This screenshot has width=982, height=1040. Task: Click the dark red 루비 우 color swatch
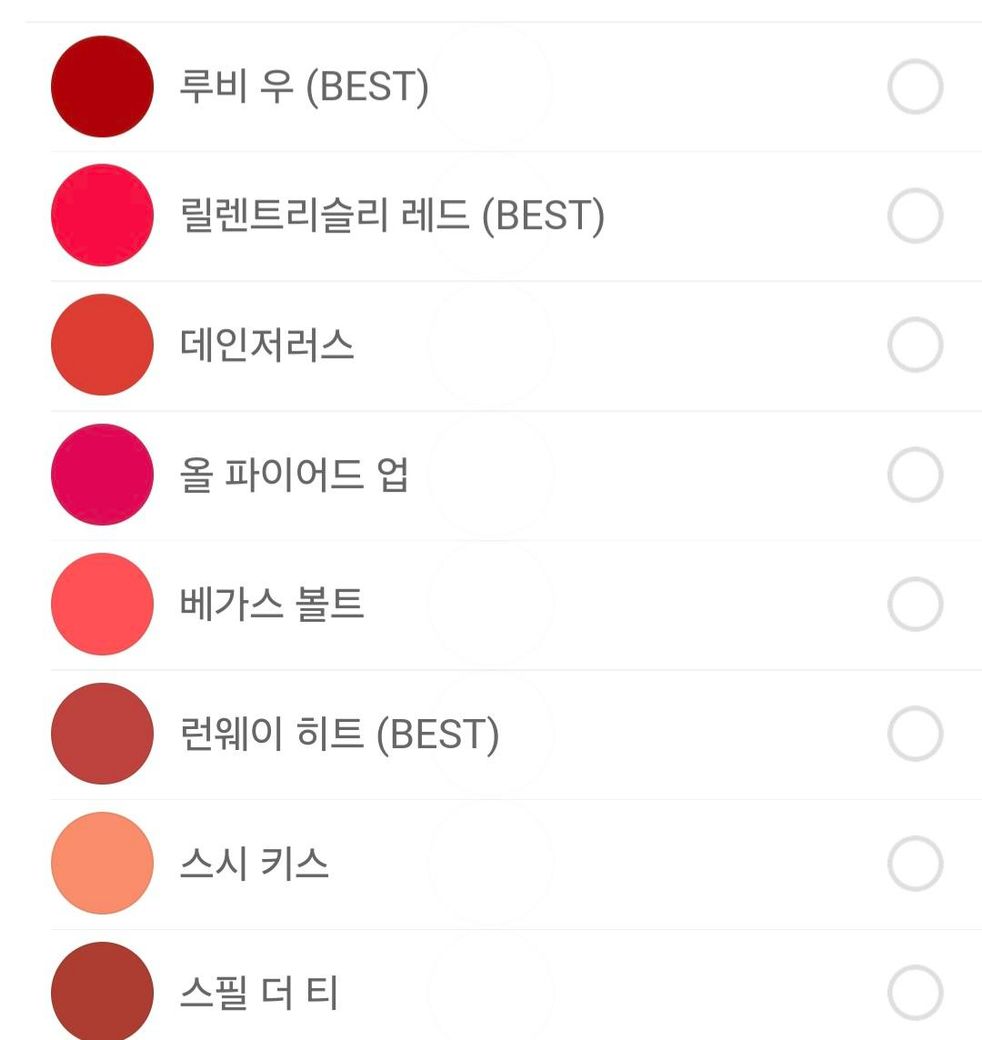(102, 87)
